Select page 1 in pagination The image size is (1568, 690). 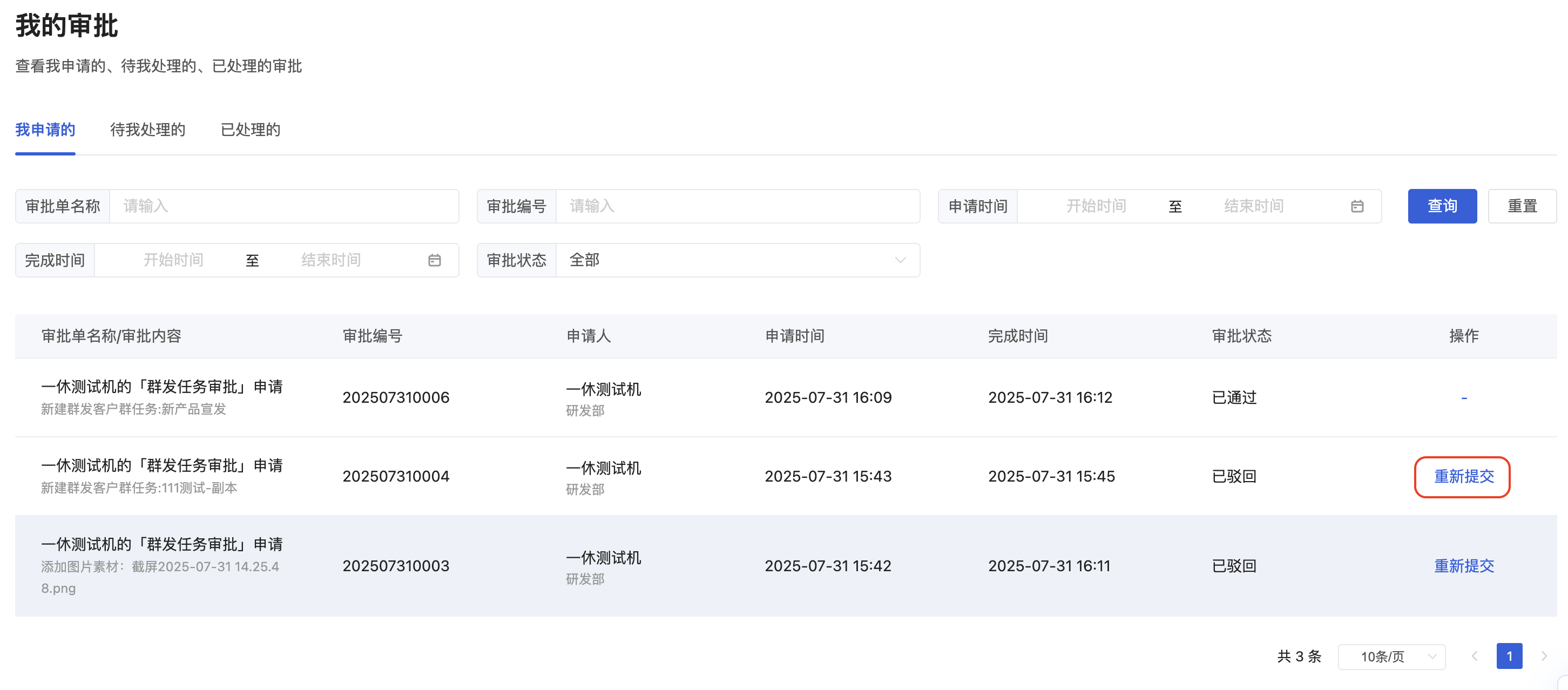(1509, 656)
